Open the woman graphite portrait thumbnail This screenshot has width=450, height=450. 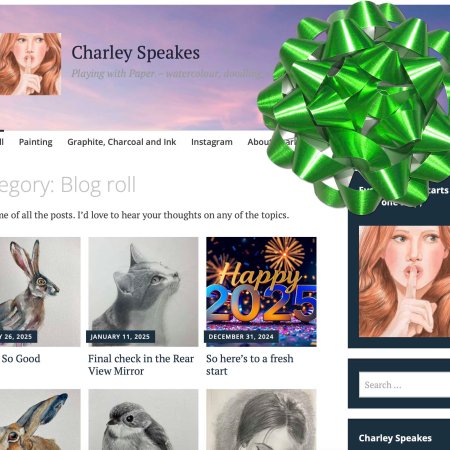261,420
